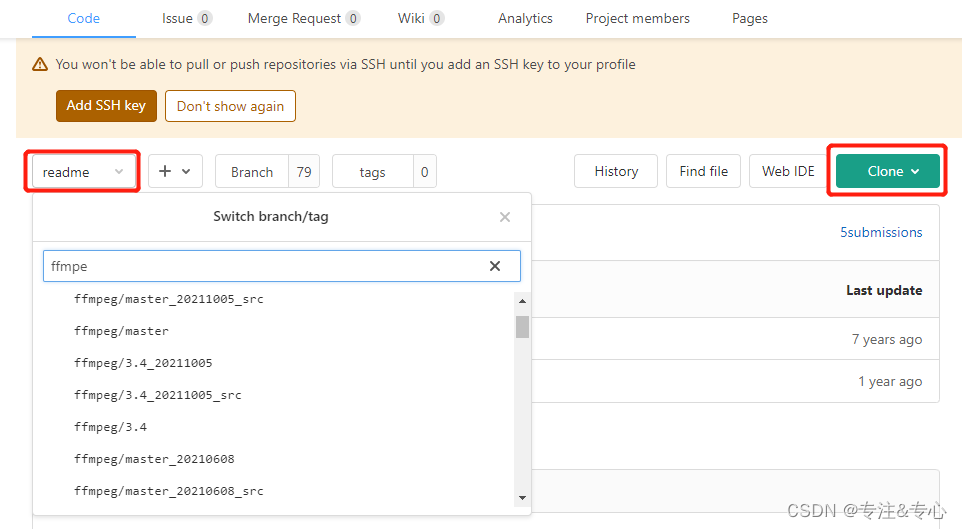Select branch ffmpeg/3.4_20211005_src

pyautogui.click(x=158, y=395)
